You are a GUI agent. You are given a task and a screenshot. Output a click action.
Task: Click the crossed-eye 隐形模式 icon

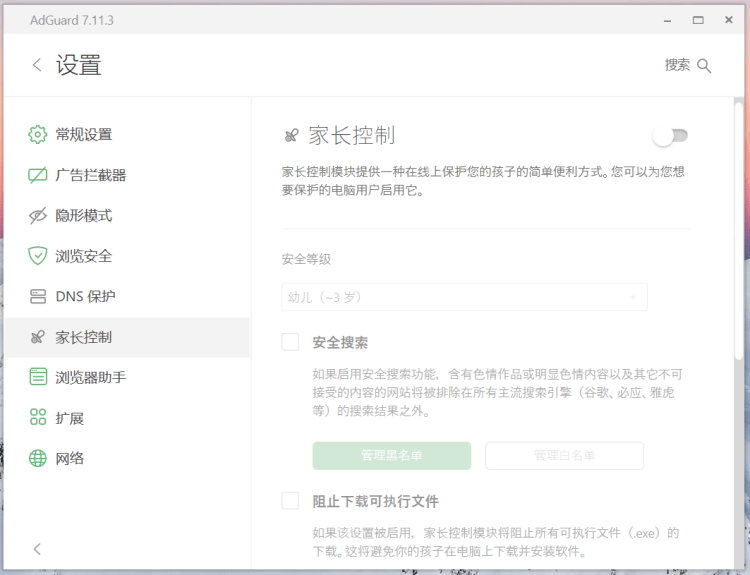click(x=38, y=216)
